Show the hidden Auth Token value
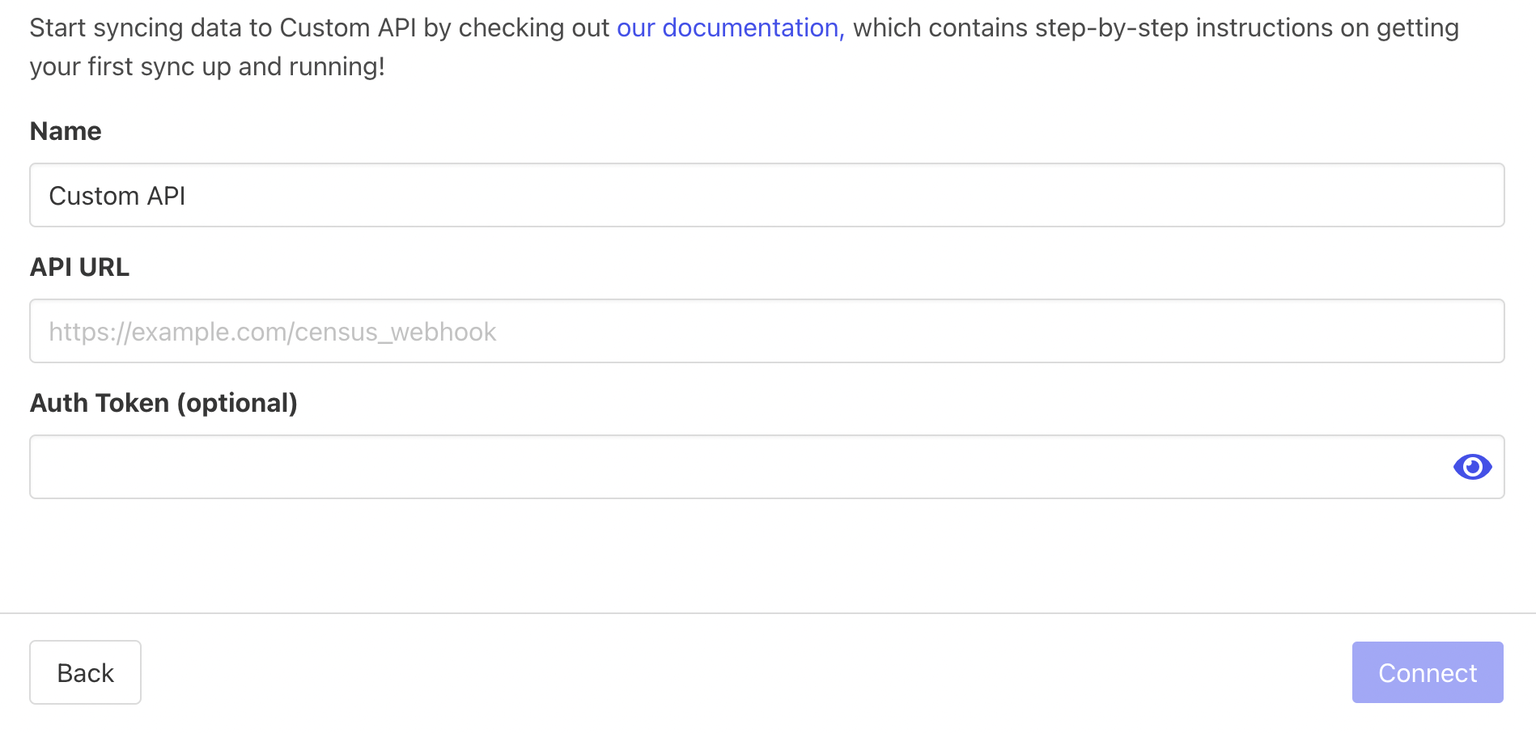This screenshot has width=1536, height=733. click(1472, 467)
